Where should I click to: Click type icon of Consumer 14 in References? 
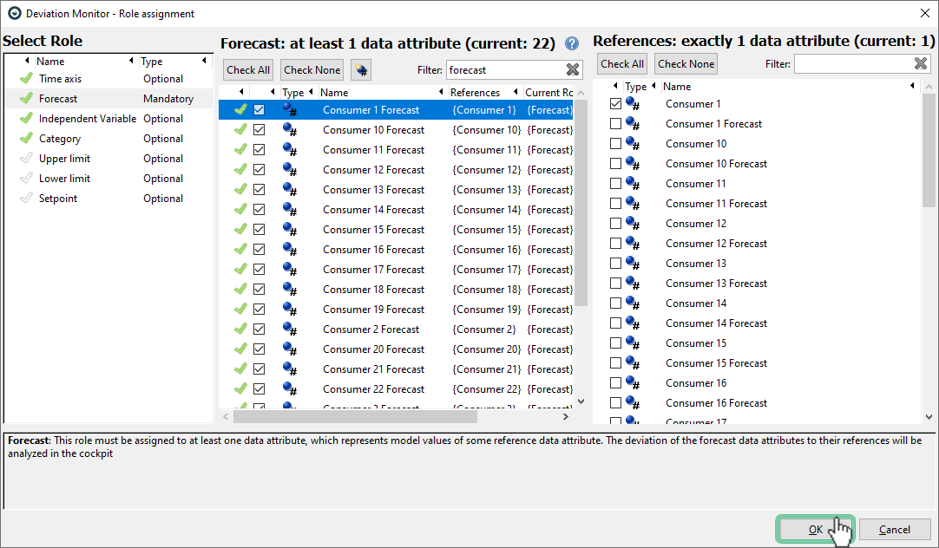tap(632, 303)
